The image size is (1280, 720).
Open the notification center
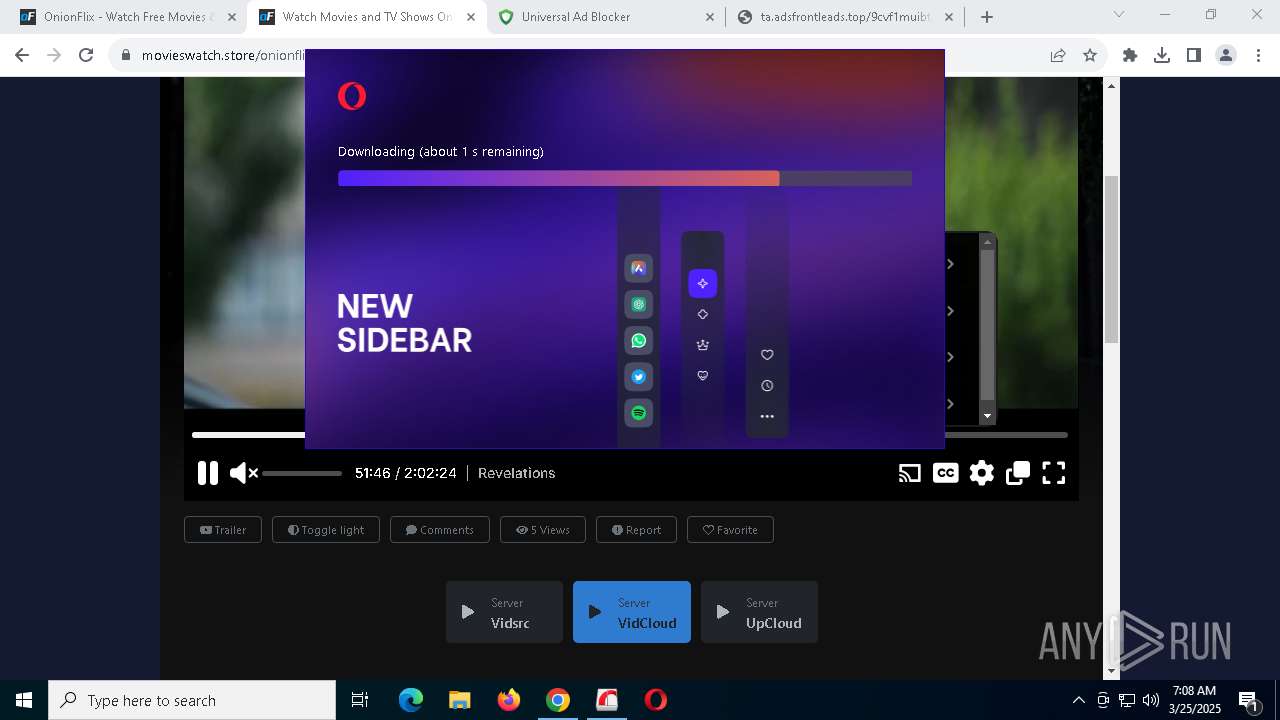click(x=1248, y=700)
